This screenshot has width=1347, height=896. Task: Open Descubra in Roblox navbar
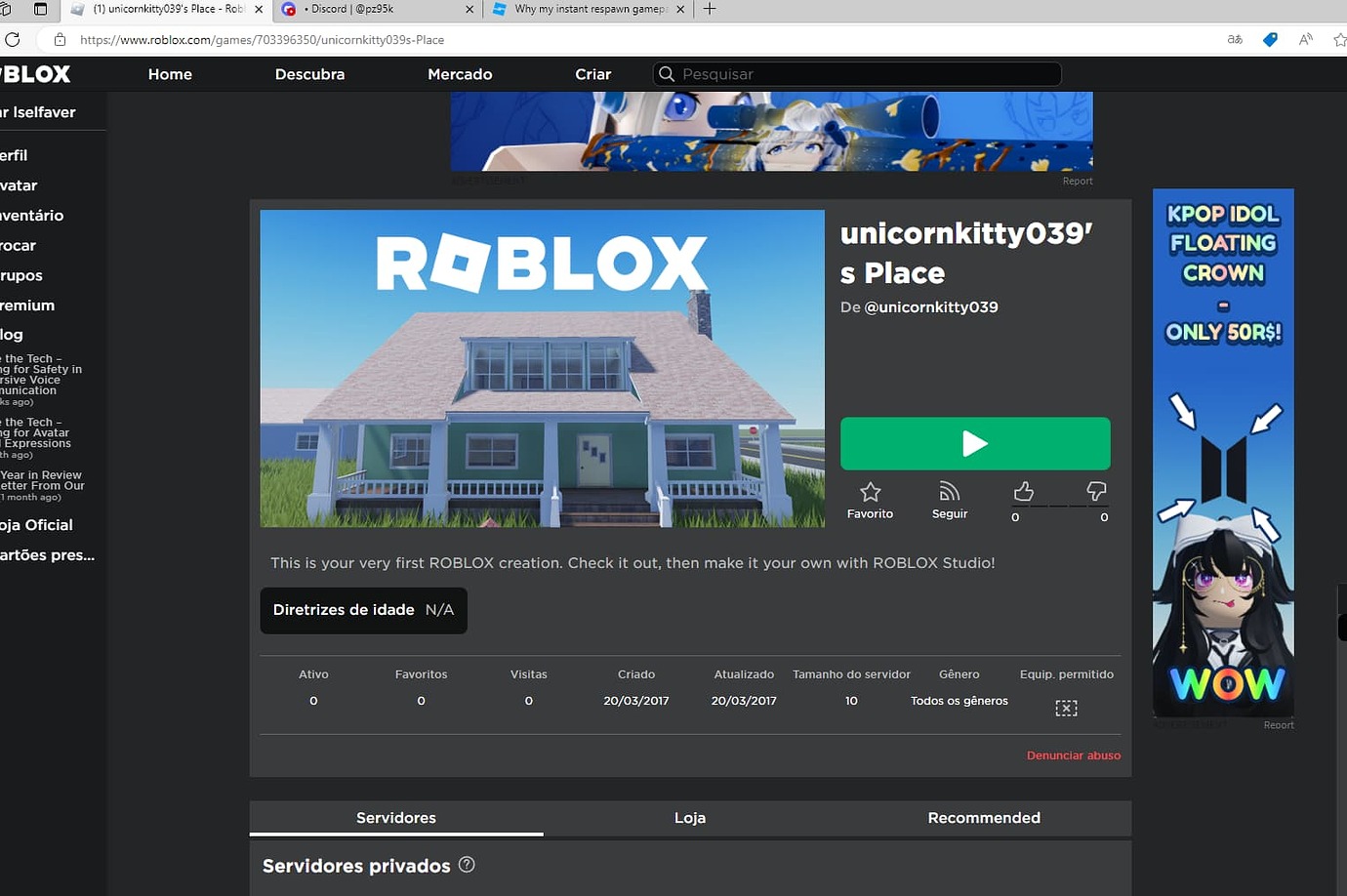[x=309, y=74]
